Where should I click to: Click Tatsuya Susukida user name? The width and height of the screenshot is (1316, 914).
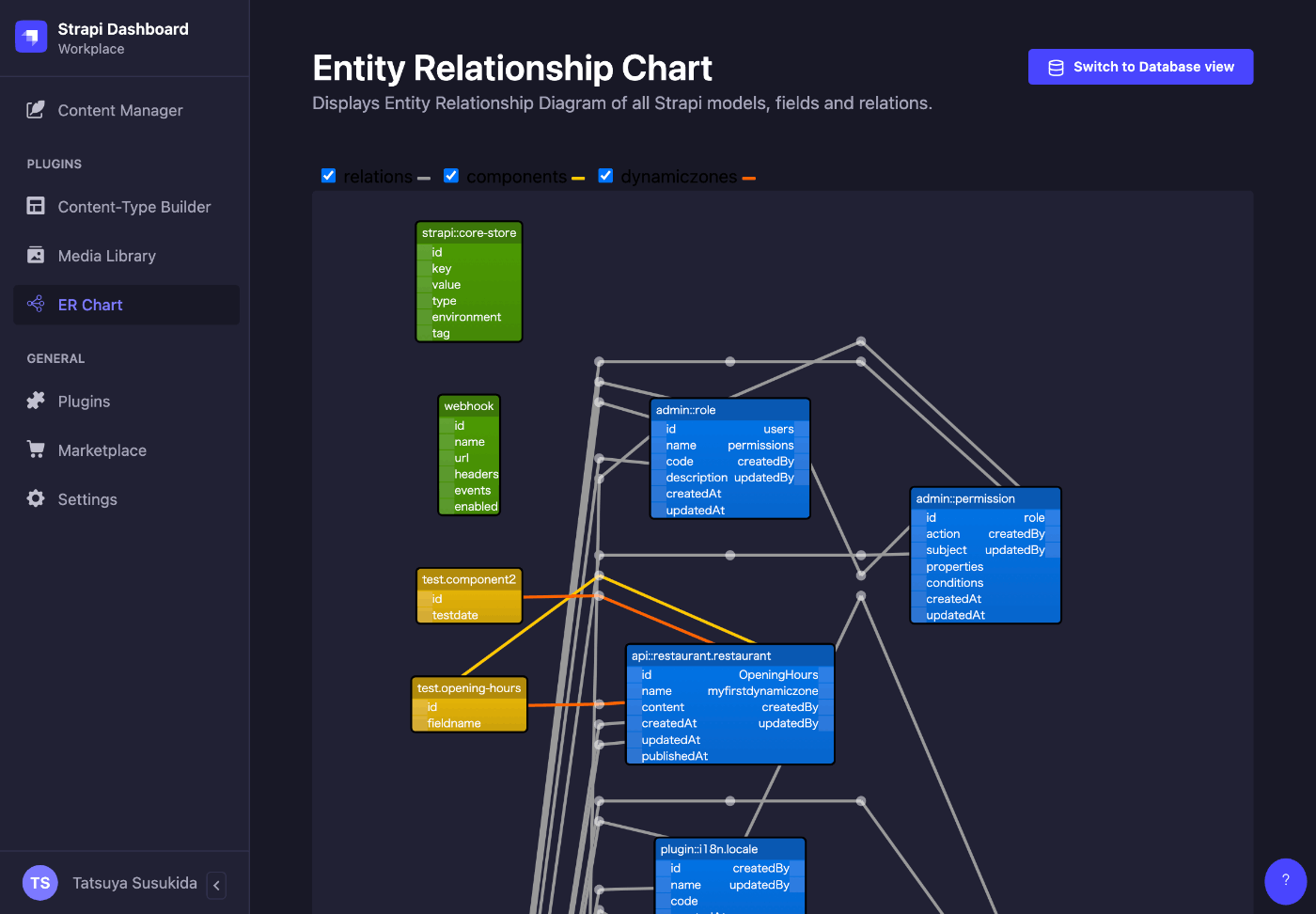point(134,883)
